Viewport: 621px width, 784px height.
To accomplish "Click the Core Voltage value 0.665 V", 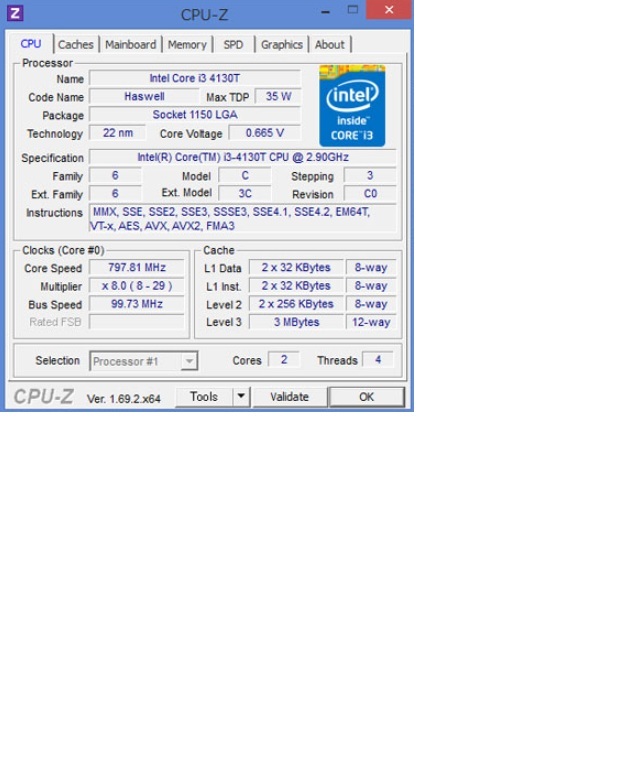I will pyautogui.click(x=264, y=132).
